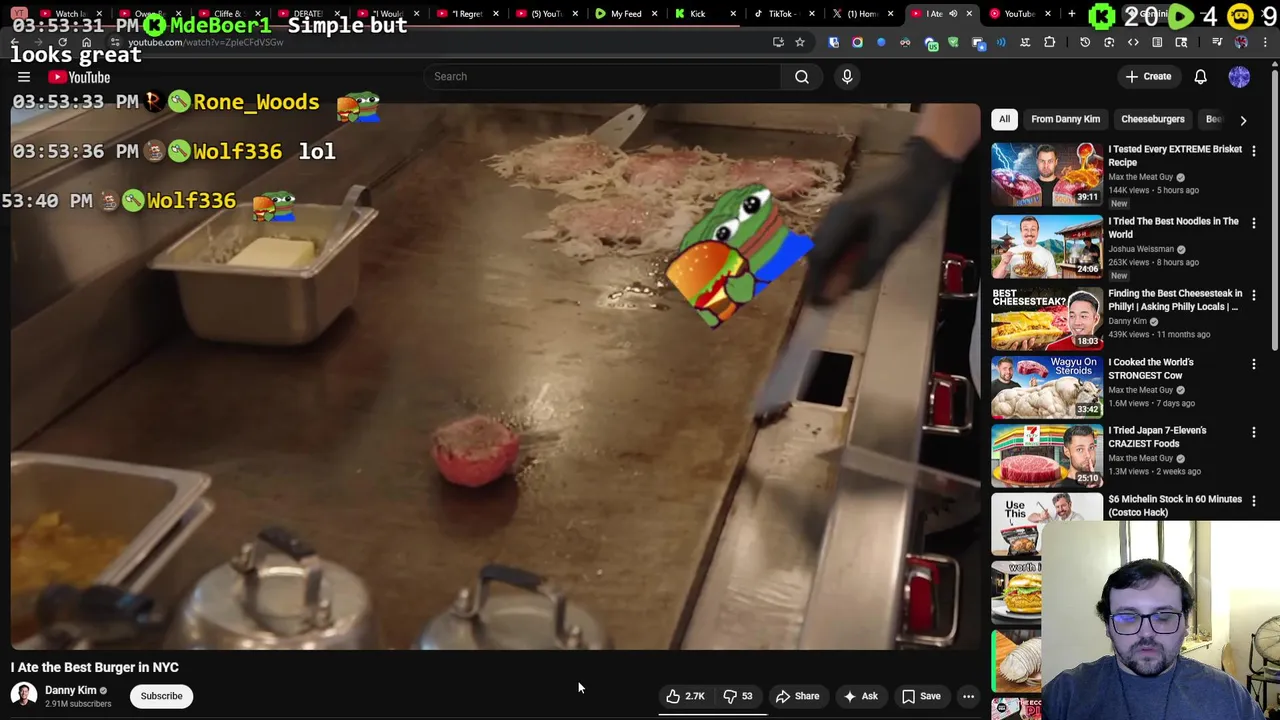Screen dimensions: 1280x720
Task: Click the code brackets extension icon
Action: pyautogui.click(x=1133, y=42)
